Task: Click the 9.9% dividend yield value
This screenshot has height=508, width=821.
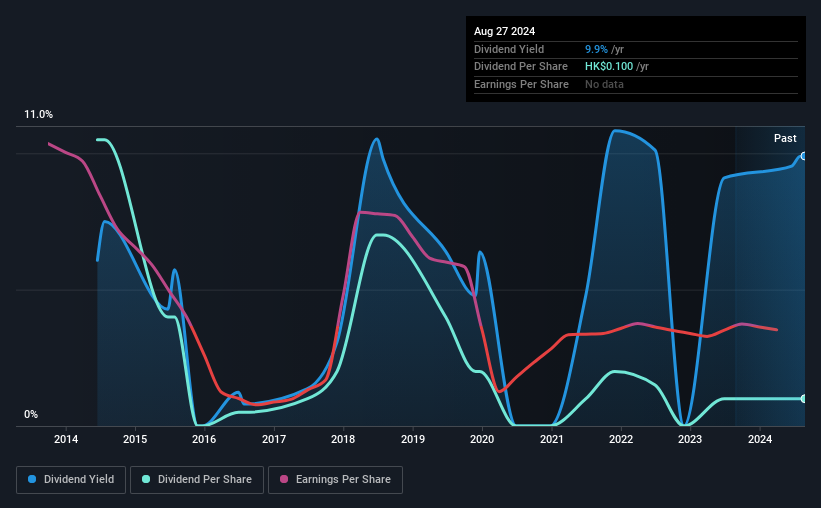Action: pos(596,49)
